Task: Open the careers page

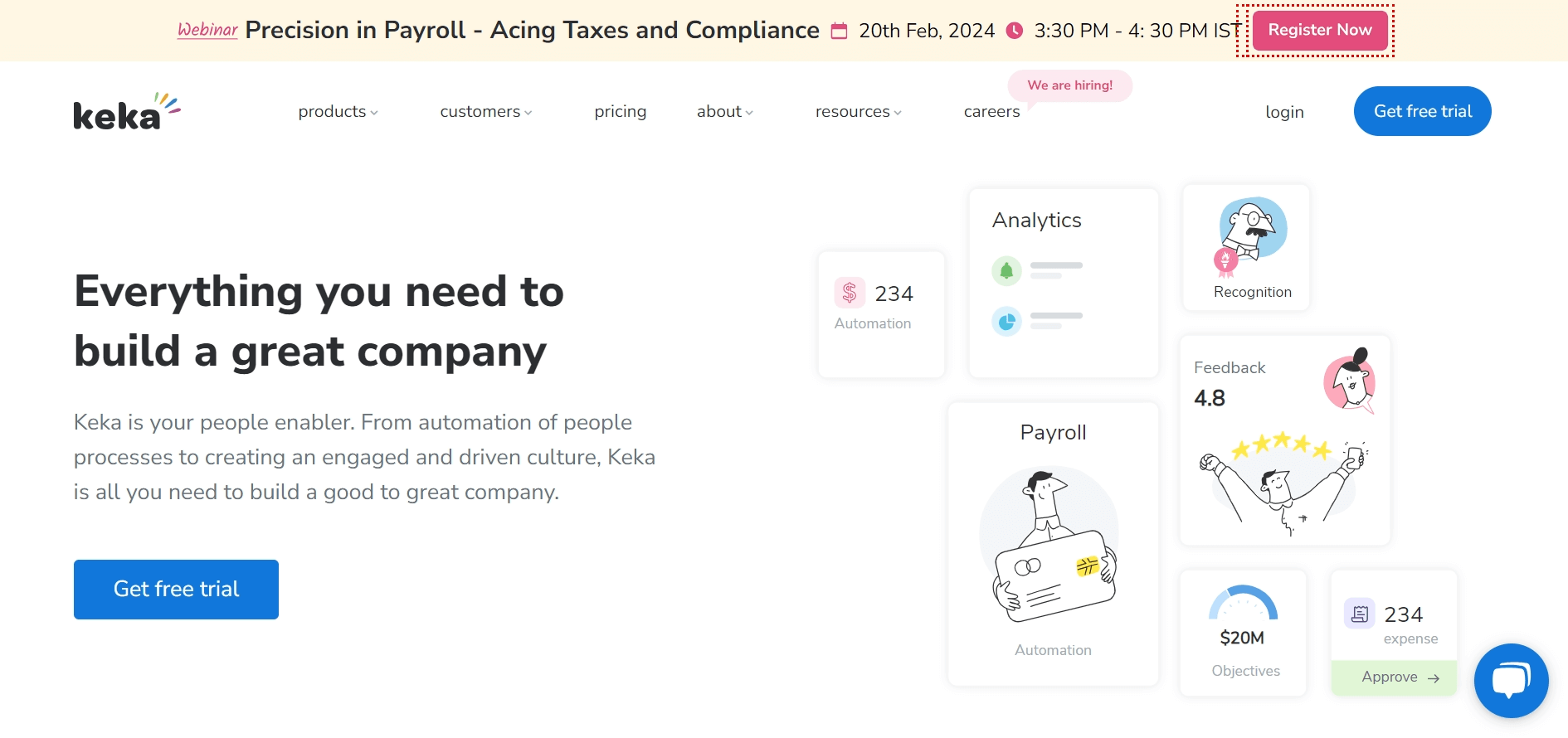Action: (x=992, y=112)
